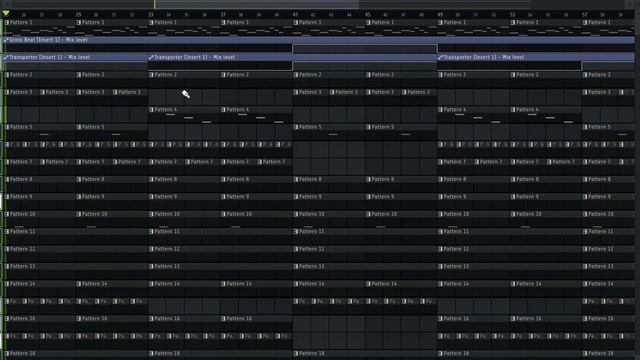Select the Pattern 12 clip title at bar 57

point(600,249)
